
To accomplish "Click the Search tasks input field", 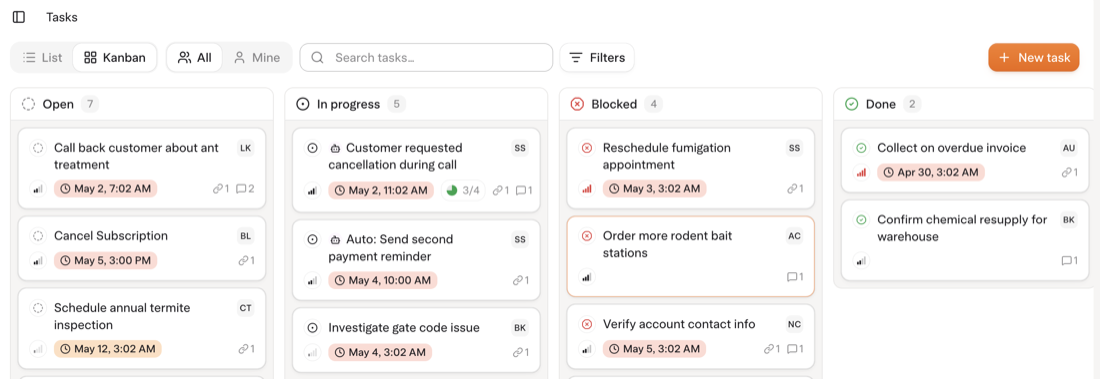I will tap(427, 58).
